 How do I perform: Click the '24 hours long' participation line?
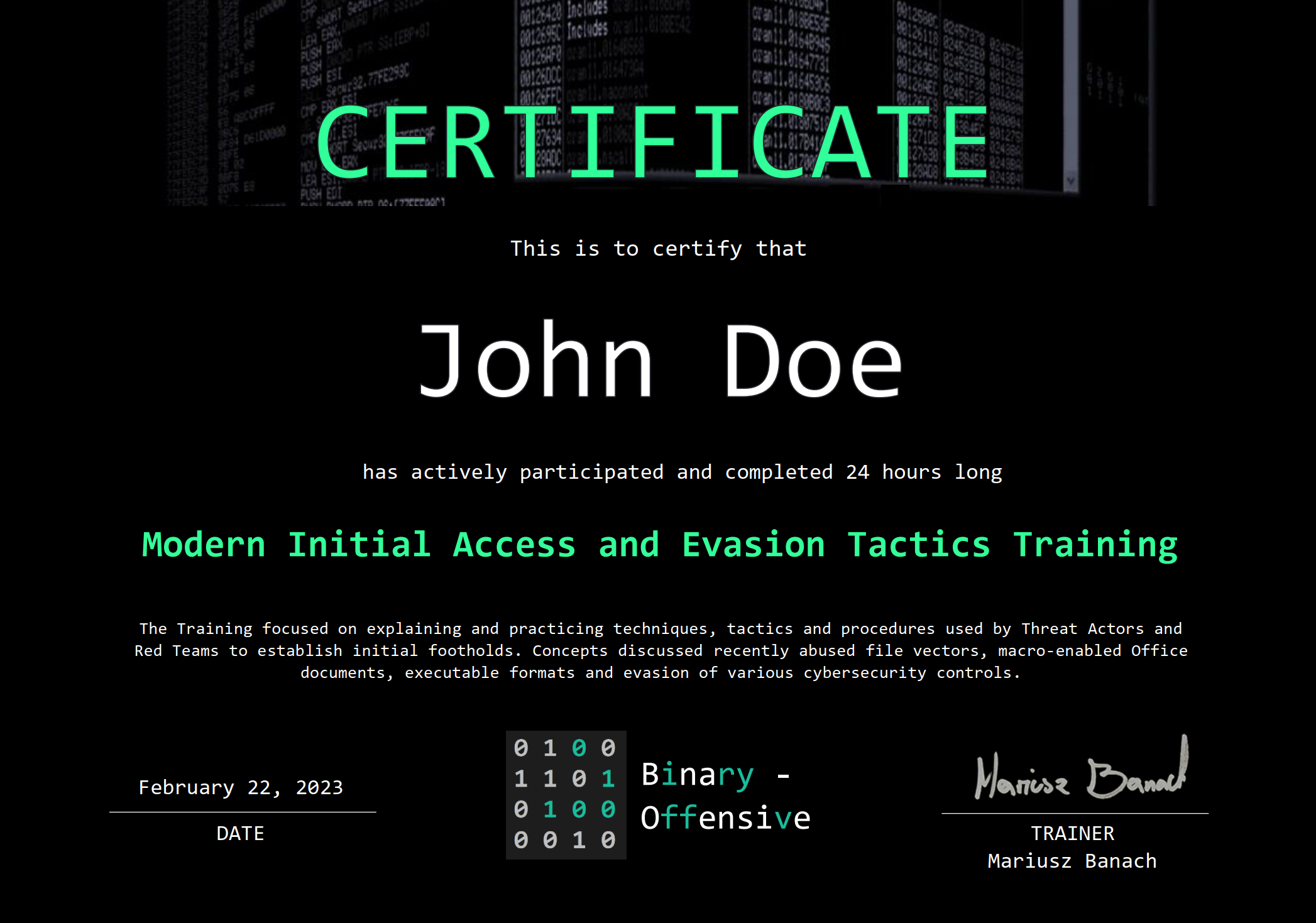pos(682,472)
